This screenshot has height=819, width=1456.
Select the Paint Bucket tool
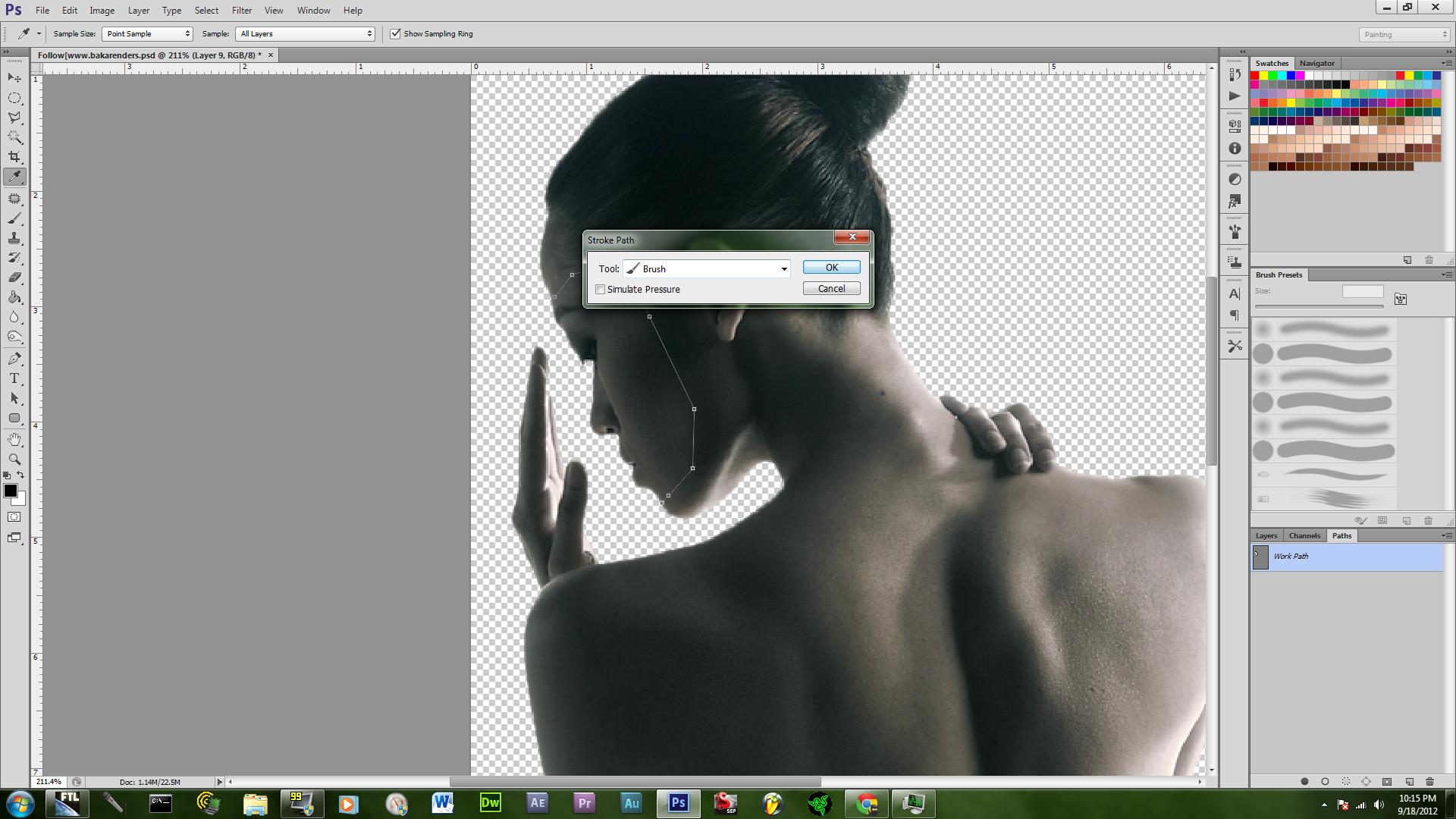tap(14, 297)
